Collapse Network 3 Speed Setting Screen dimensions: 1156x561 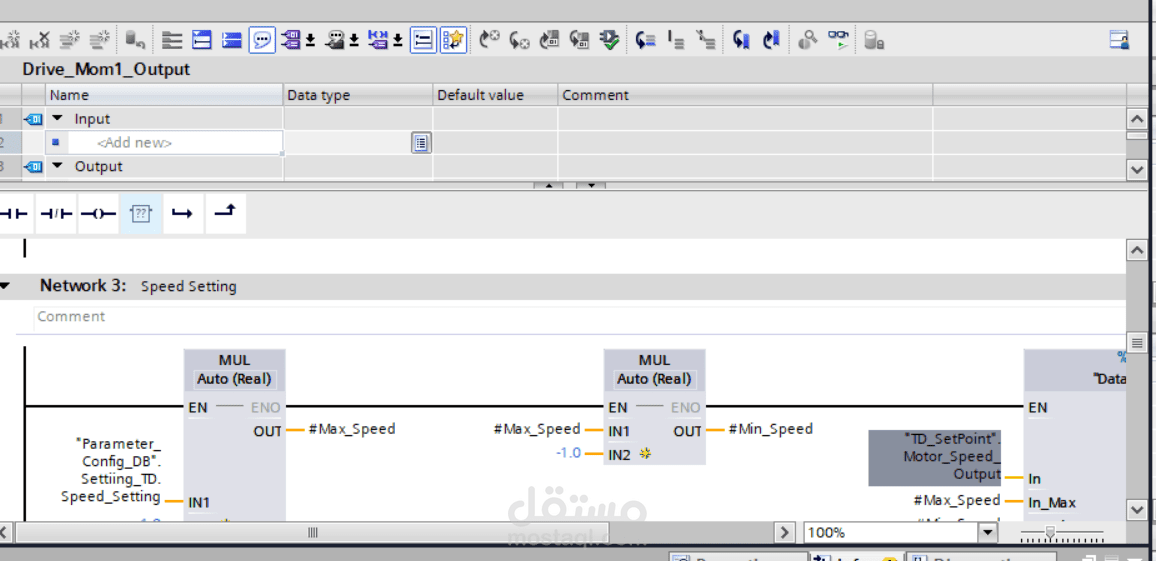pos(6,286)
